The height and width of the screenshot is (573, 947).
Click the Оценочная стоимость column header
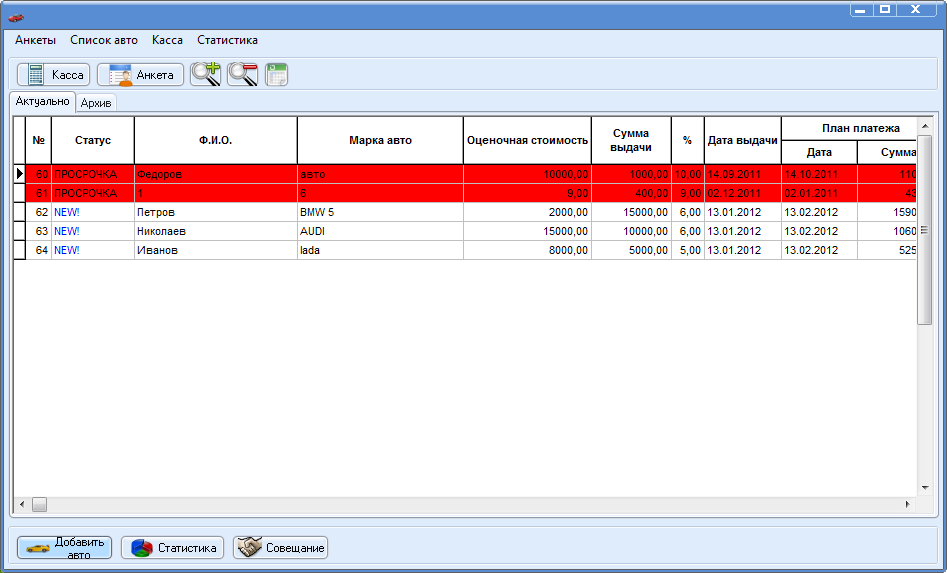click(x=527, y=140)
